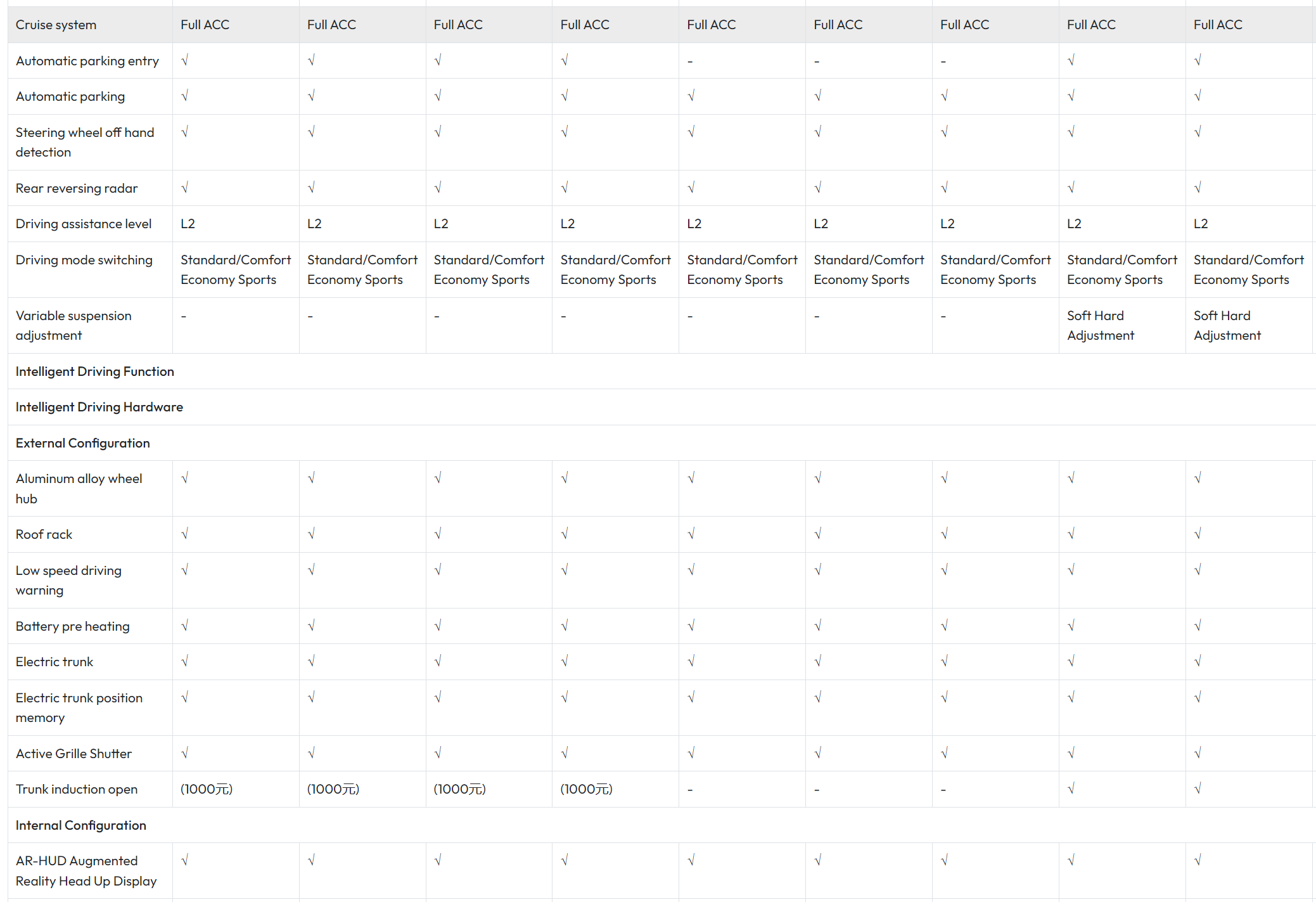Screen dimensions: 1316x902
Task: Click last column Standard/Comfort Economy Sports cell
Action: pos(1249,269)
